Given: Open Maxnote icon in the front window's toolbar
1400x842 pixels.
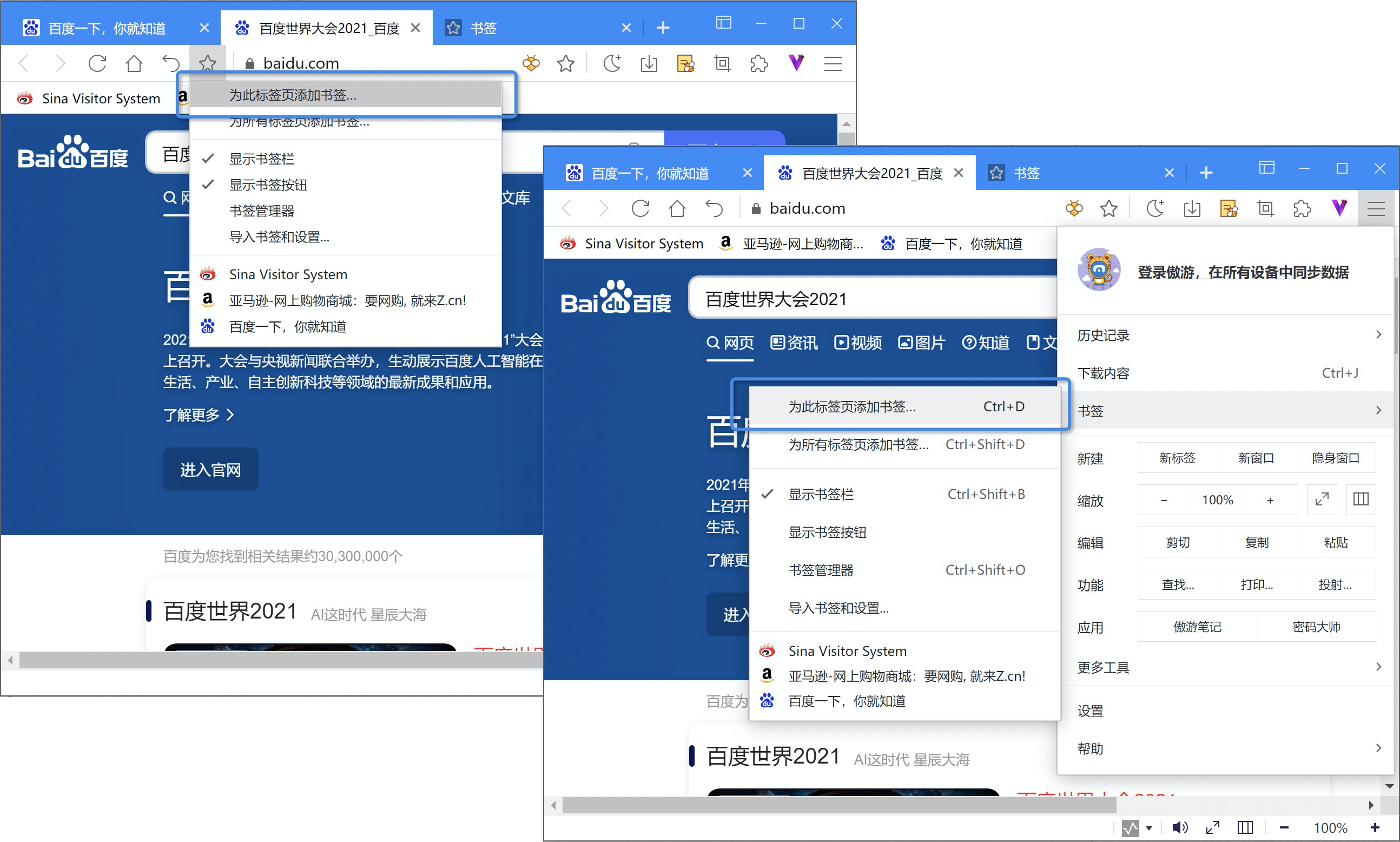Looking at the screenshot, I should (x=1229, y=208).
